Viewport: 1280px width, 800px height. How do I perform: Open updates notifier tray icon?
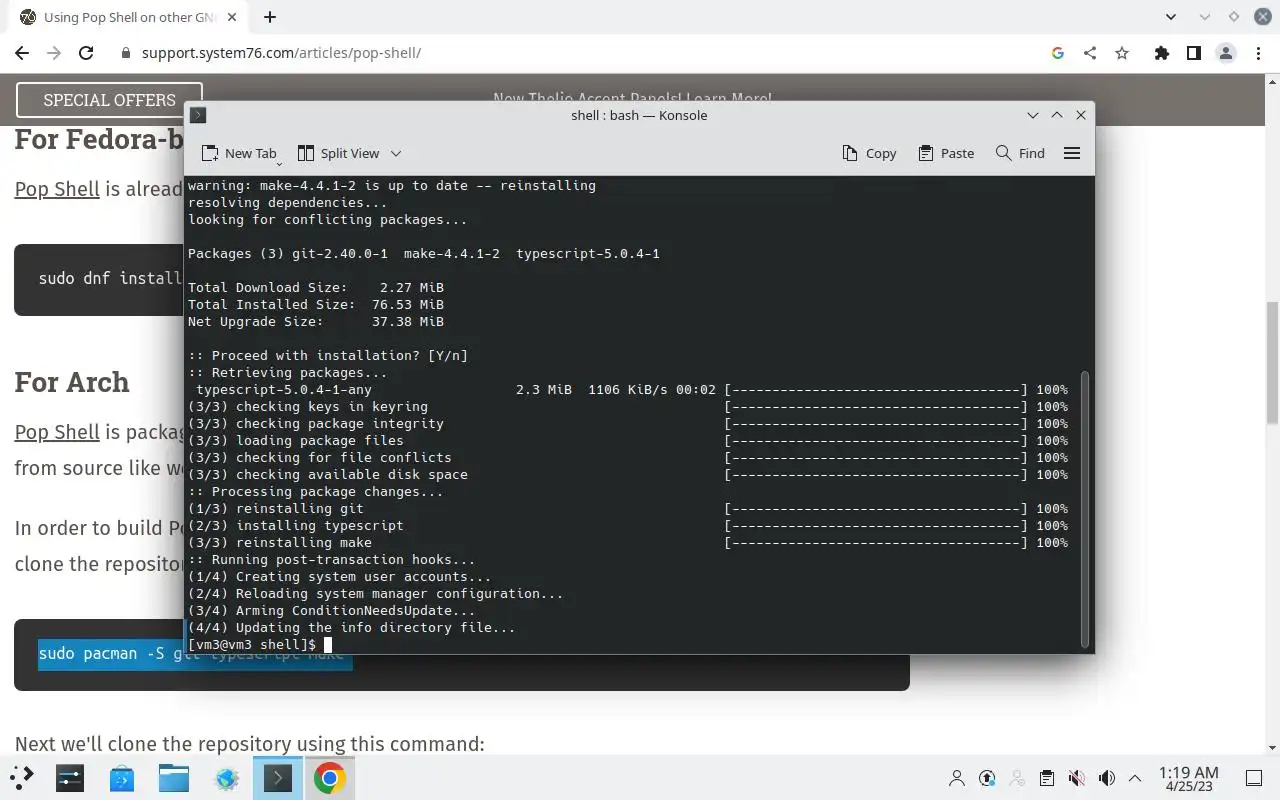[987, 778]
